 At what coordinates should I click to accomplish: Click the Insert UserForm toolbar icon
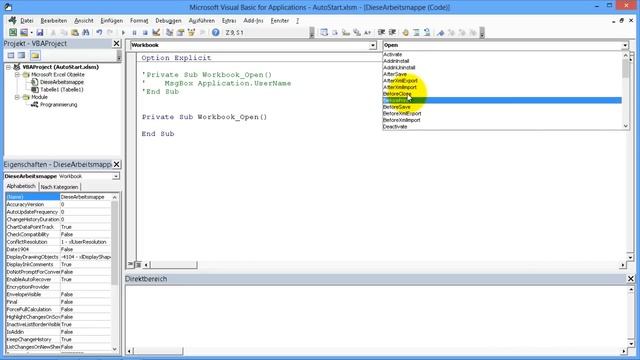(x=24, y=33)
